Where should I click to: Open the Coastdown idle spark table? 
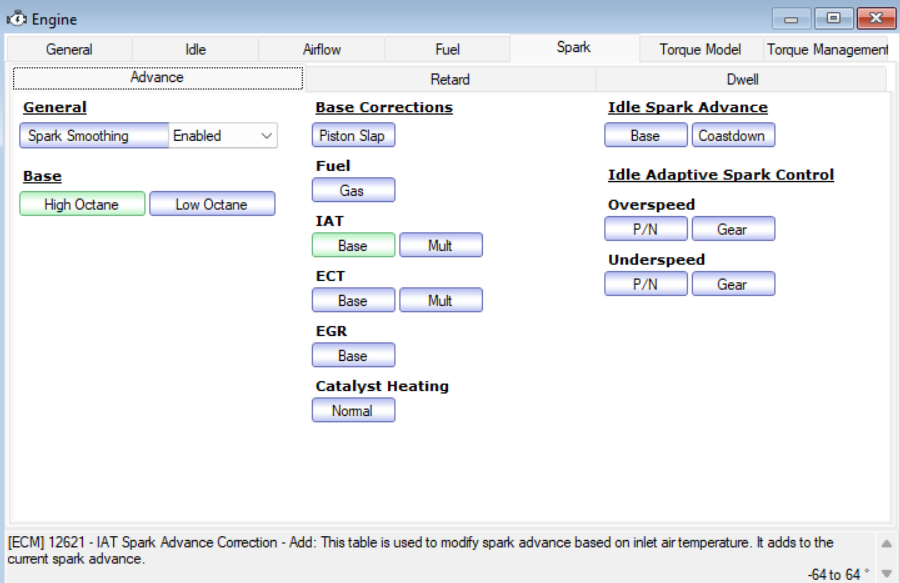pyautogui.click(x=733, y=135)
